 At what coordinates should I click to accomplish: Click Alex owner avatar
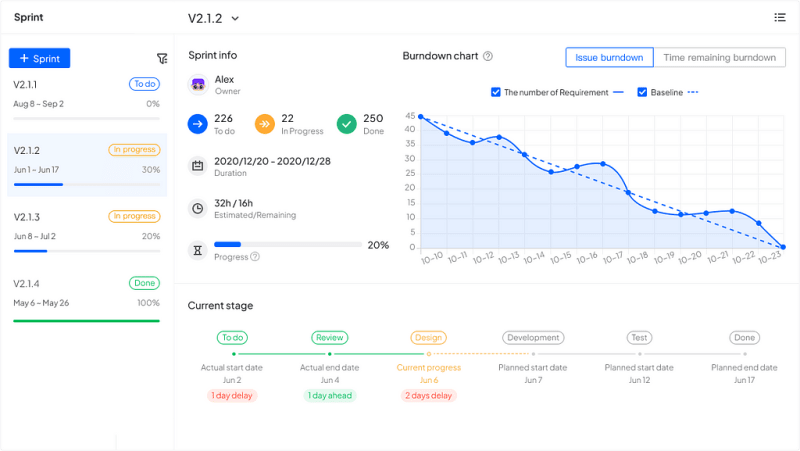pos(198,85)
